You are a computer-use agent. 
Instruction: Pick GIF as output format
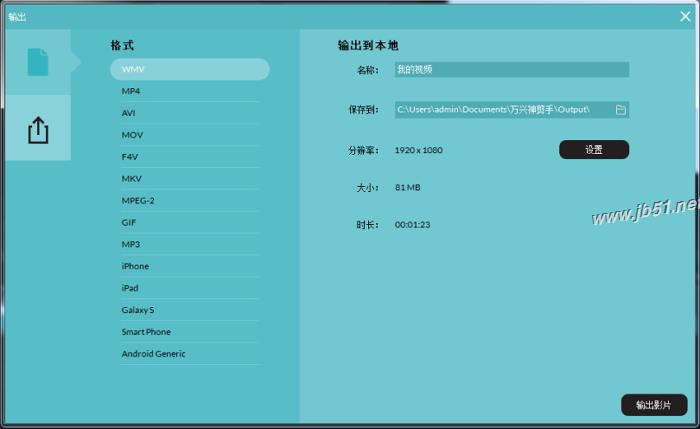pyautogui.click(x=190, y=222)
